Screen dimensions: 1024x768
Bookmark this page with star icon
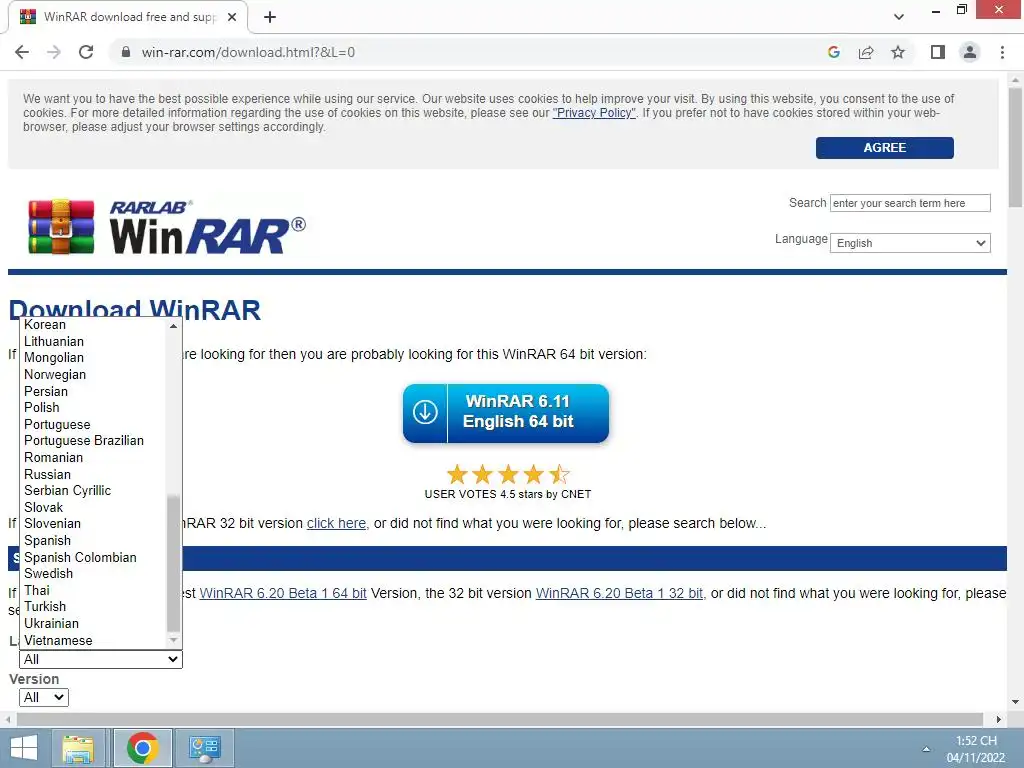[898, 52]
